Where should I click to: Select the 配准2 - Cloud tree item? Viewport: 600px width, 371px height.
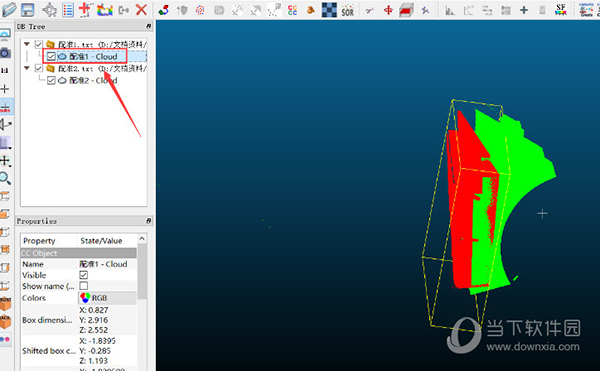[93, 80]
